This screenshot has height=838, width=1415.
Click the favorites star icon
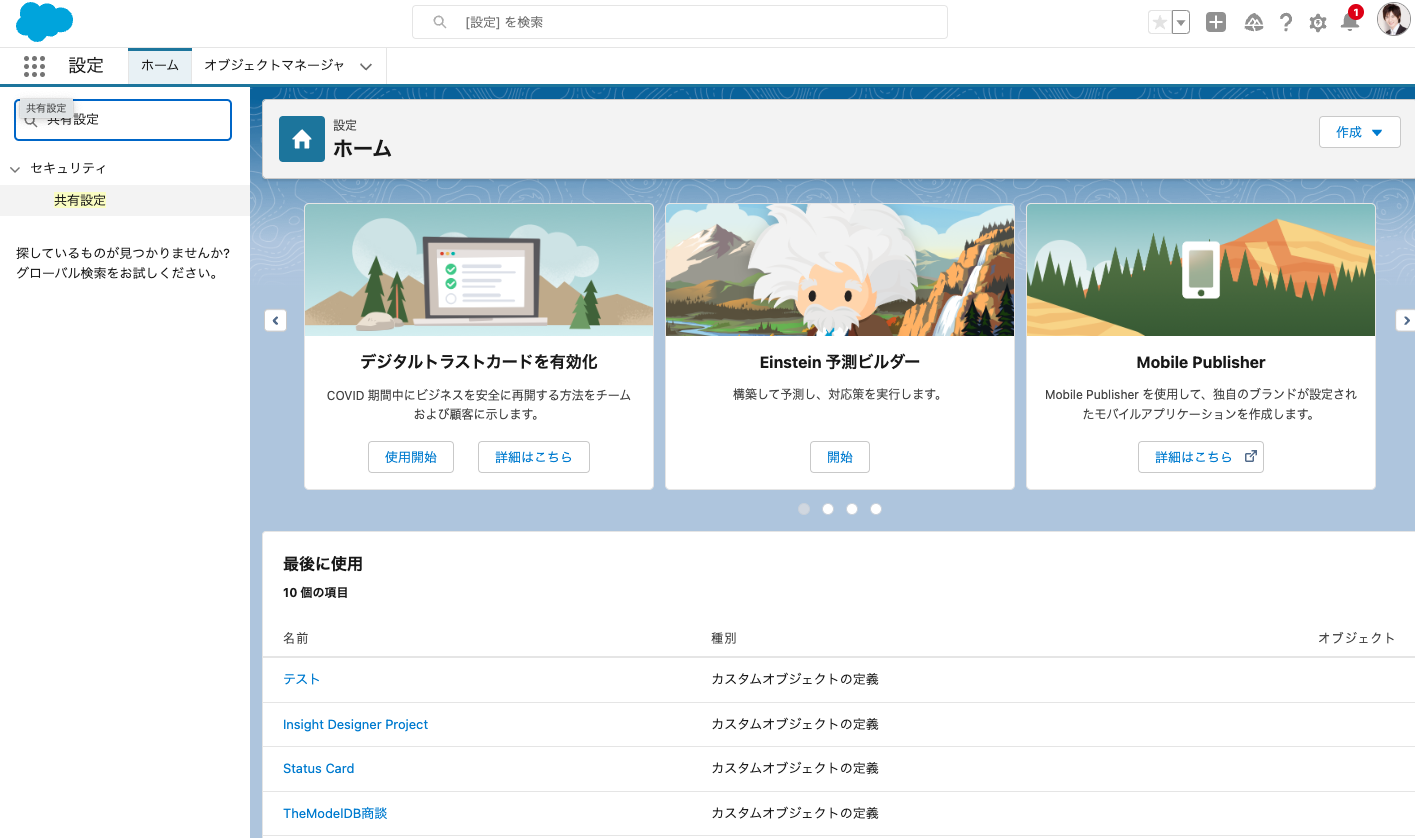(1159, 22)
